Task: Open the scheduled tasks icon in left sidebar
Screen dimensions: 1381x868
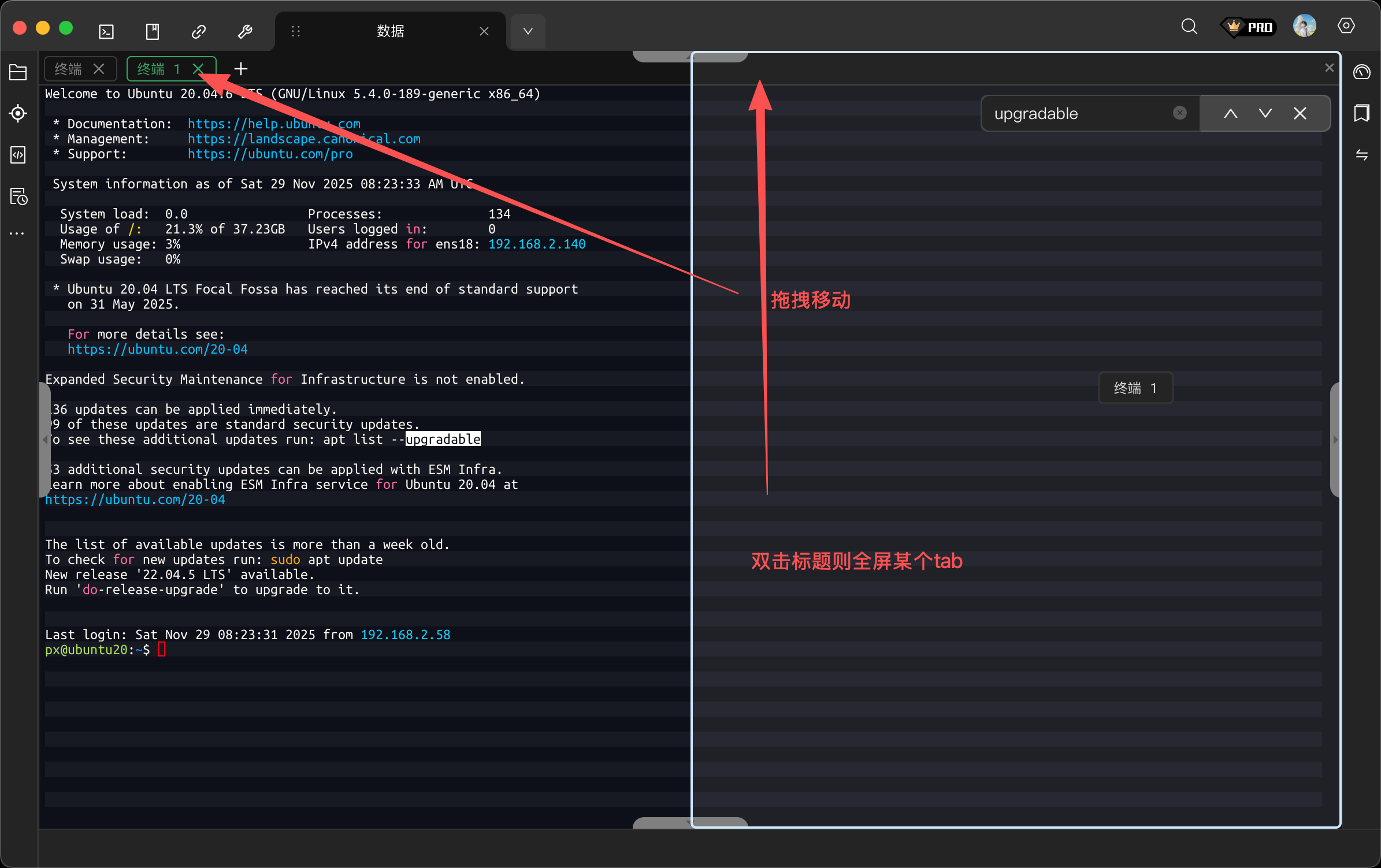Action: [x=18, y=196]
